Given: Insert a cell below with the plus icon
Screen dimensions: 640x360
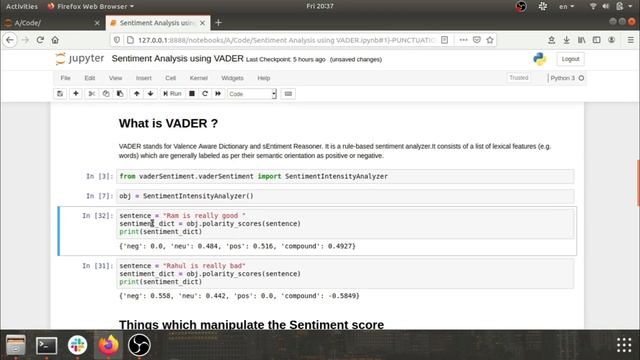Looking at the screenshot, I should tap(76, 93).
